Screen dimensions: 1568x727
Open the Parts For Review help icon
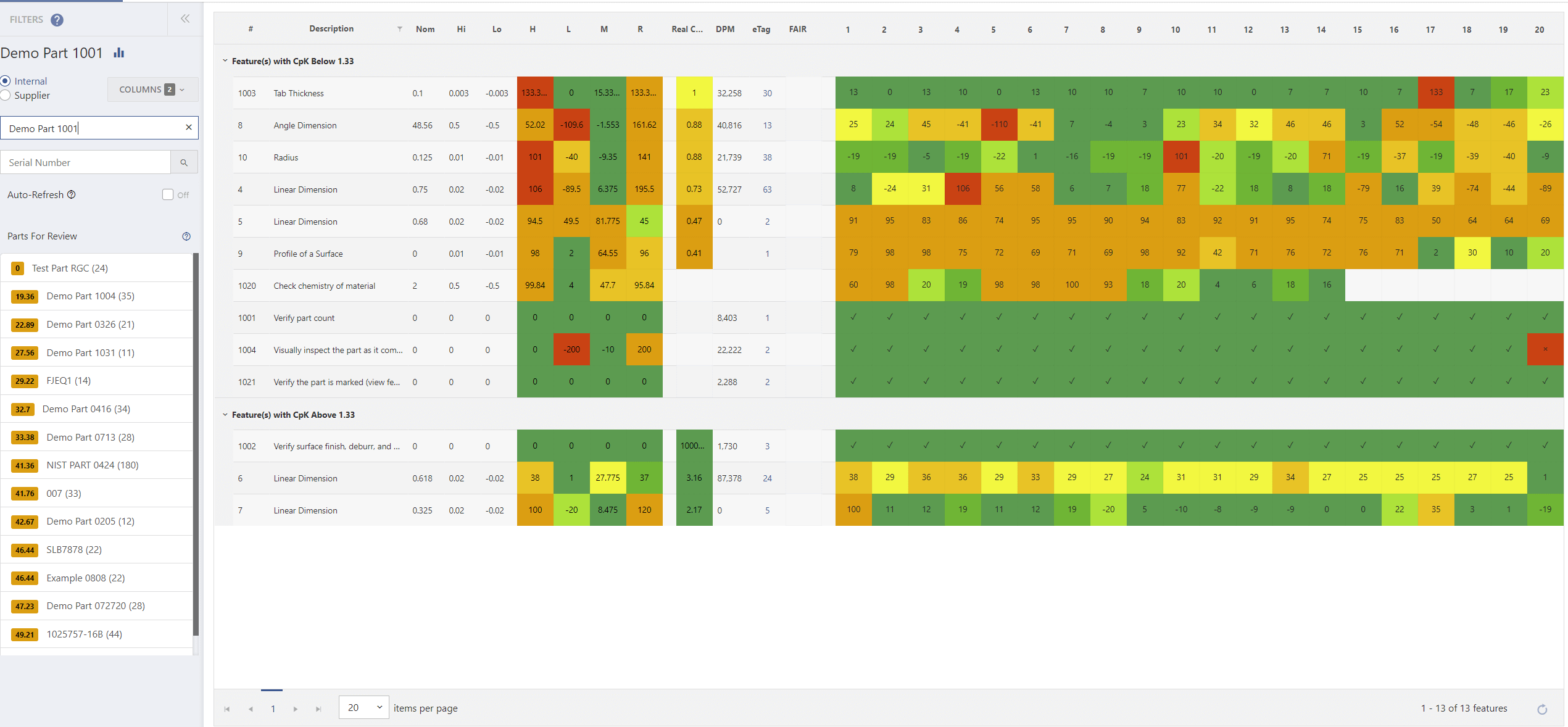click(x=186, y=236)
